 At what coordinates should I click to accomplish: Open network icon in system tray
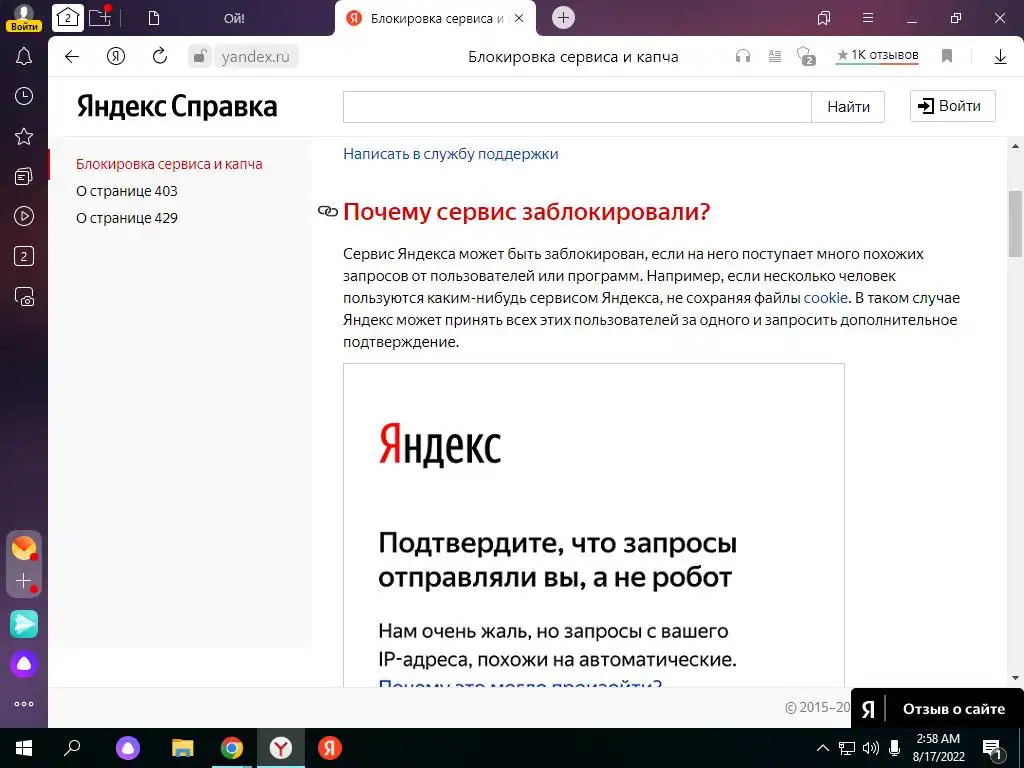[847, 748]
